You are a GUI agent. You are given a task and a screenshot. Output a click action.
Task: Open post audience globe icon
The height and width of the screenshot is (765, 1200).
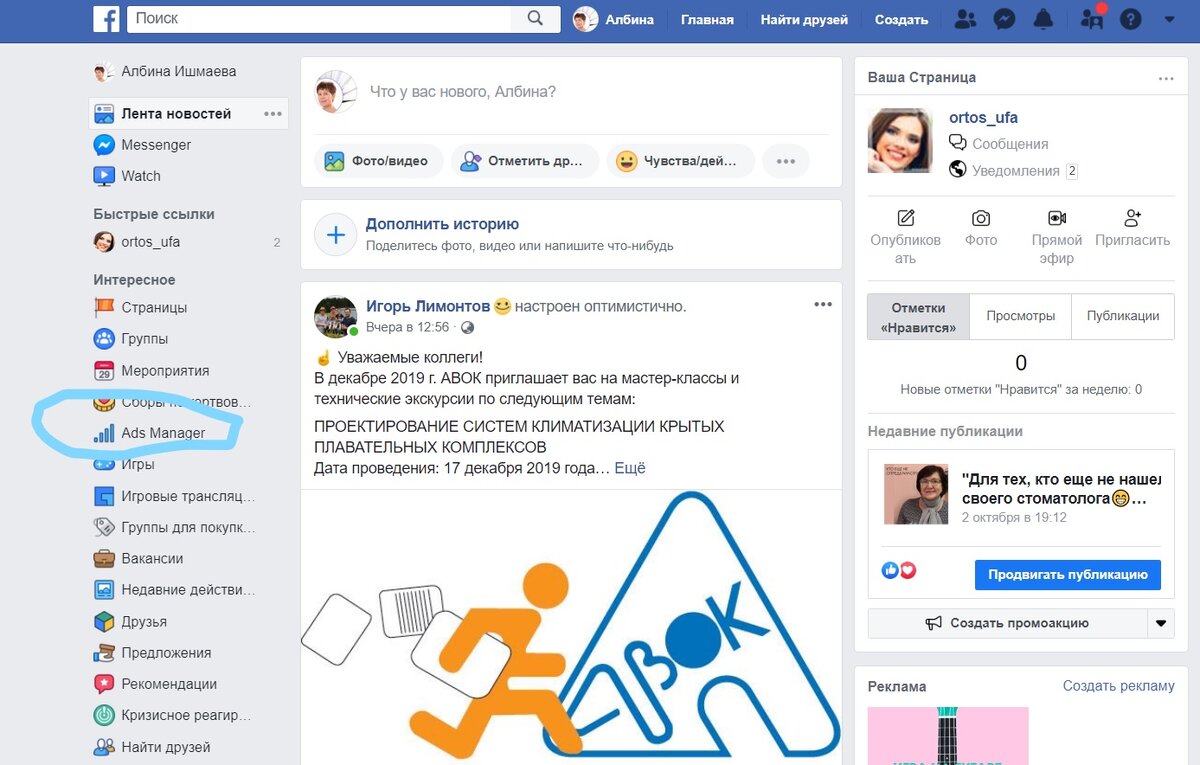pos(467,327)
